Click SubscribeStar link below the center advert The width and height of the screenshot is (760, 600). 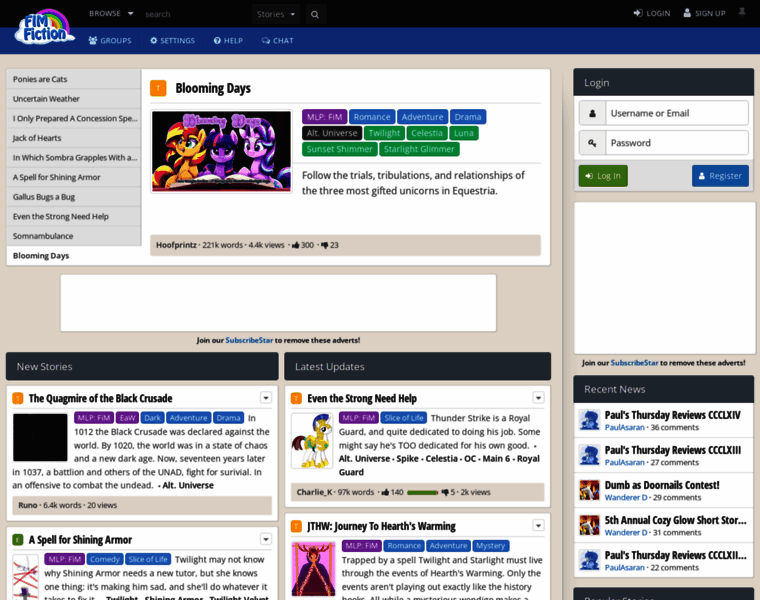pos(249,340)
